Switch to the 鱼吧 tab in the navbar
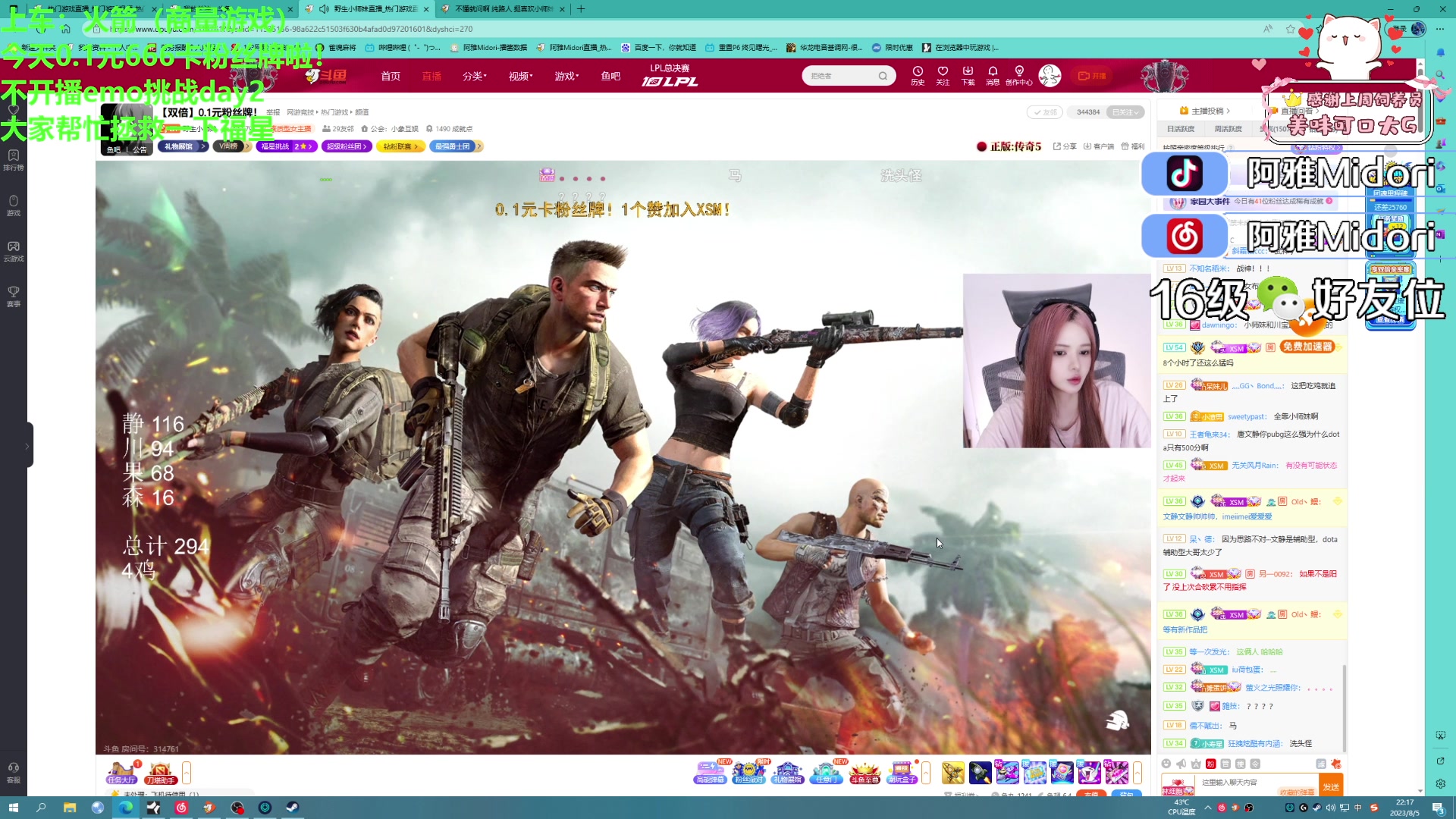Image resolution: width=1456 pixels, height=819 pixels. [x=610, y=76]
